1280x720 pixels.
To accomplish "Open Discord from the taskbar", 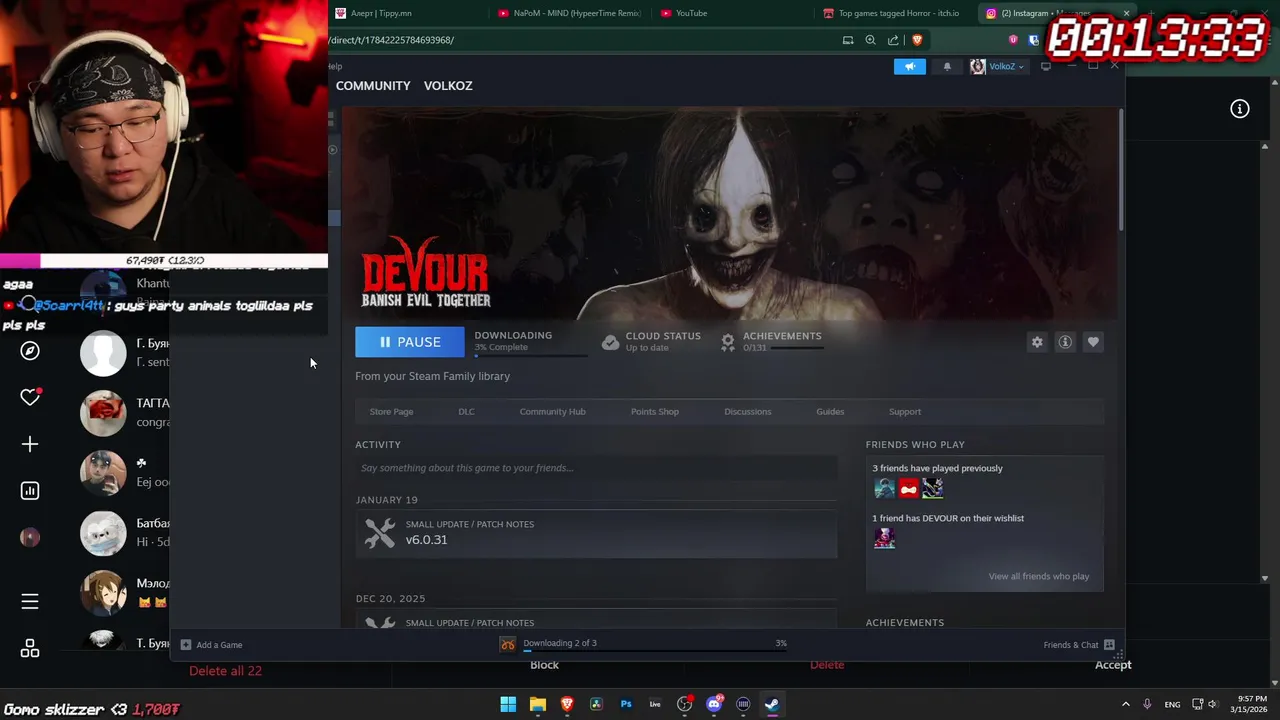I will click(x=714, y=704).
